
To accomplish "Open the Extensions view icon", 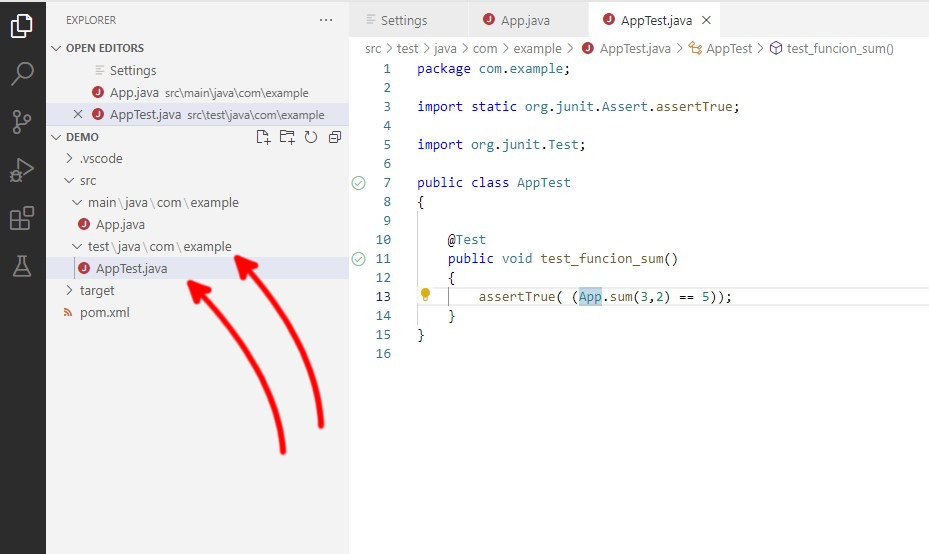I will [22, 218].
